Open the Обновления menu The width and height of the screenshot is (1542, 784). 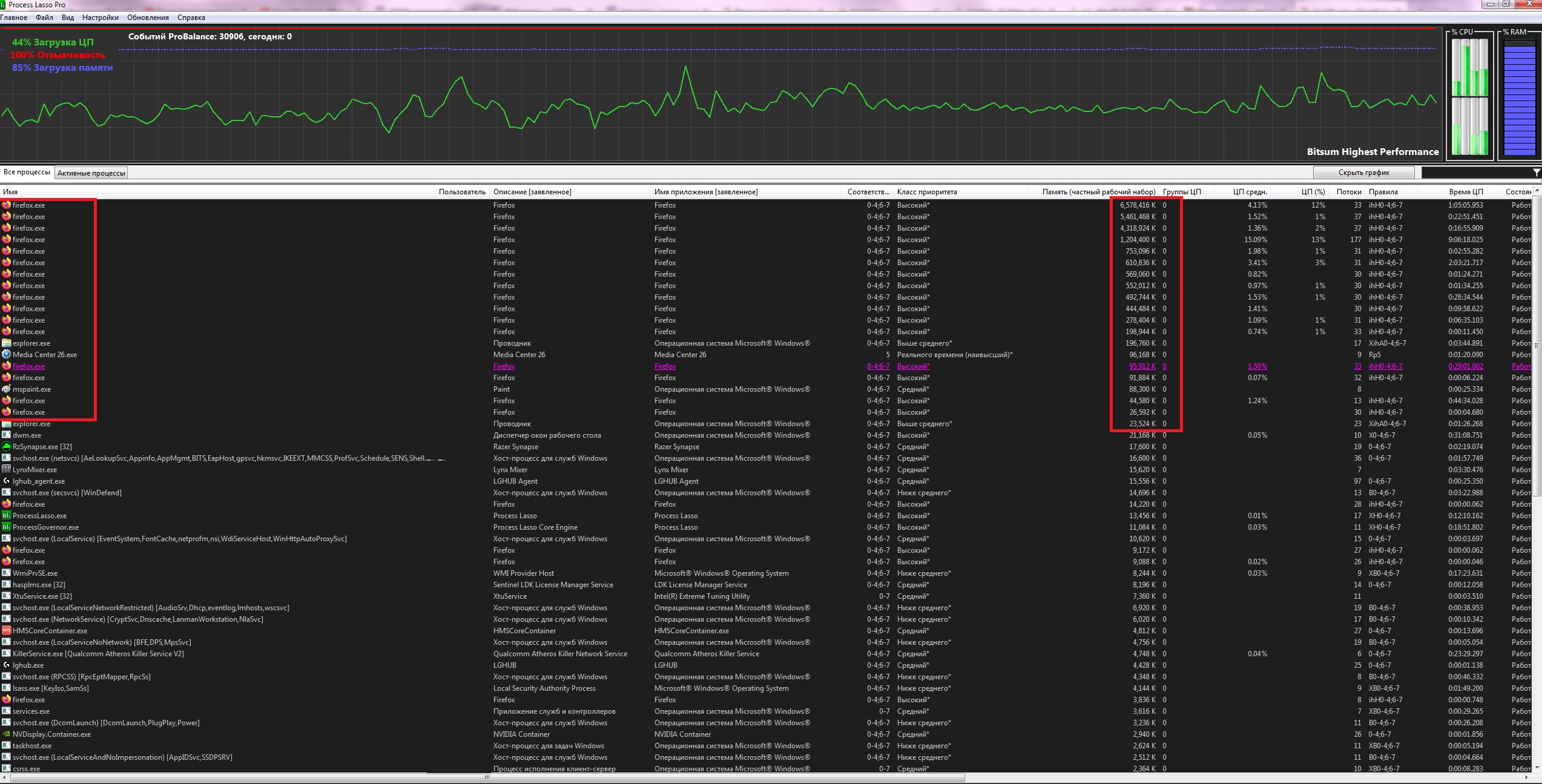coord(148,18)
